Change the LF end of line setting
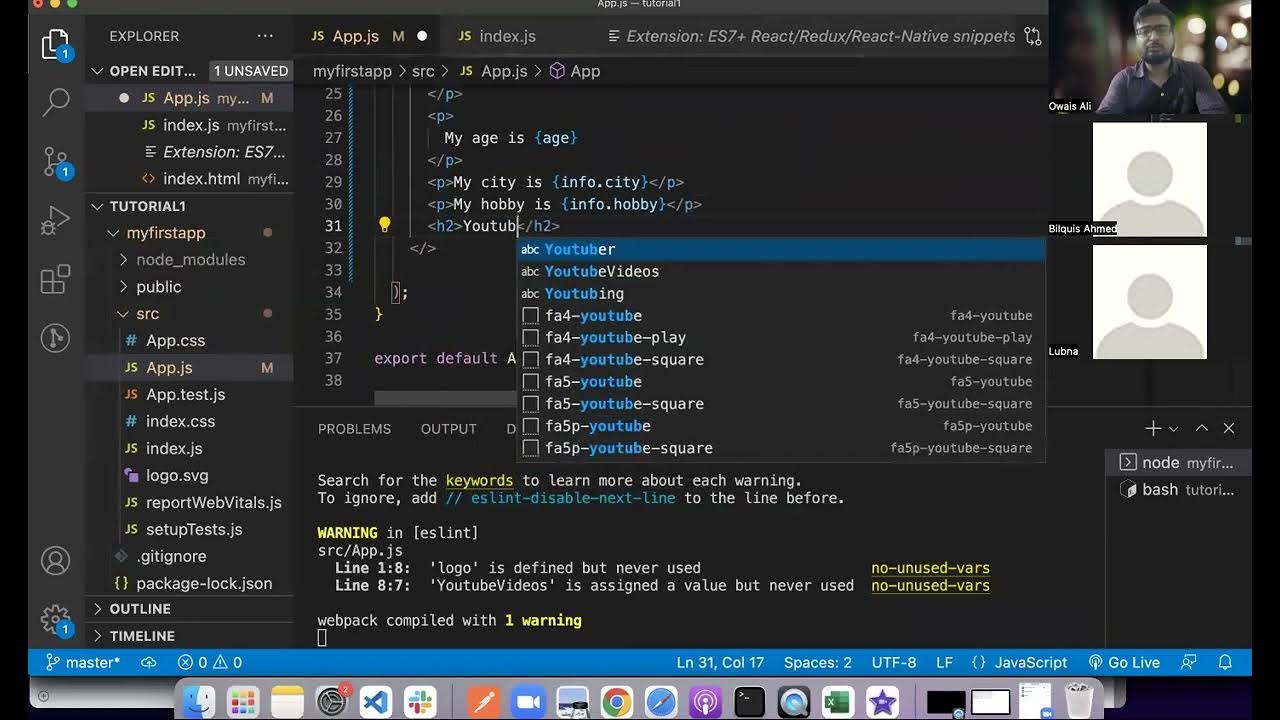The width and height of the screenshot is (1280, 720). tap(944, 662)
